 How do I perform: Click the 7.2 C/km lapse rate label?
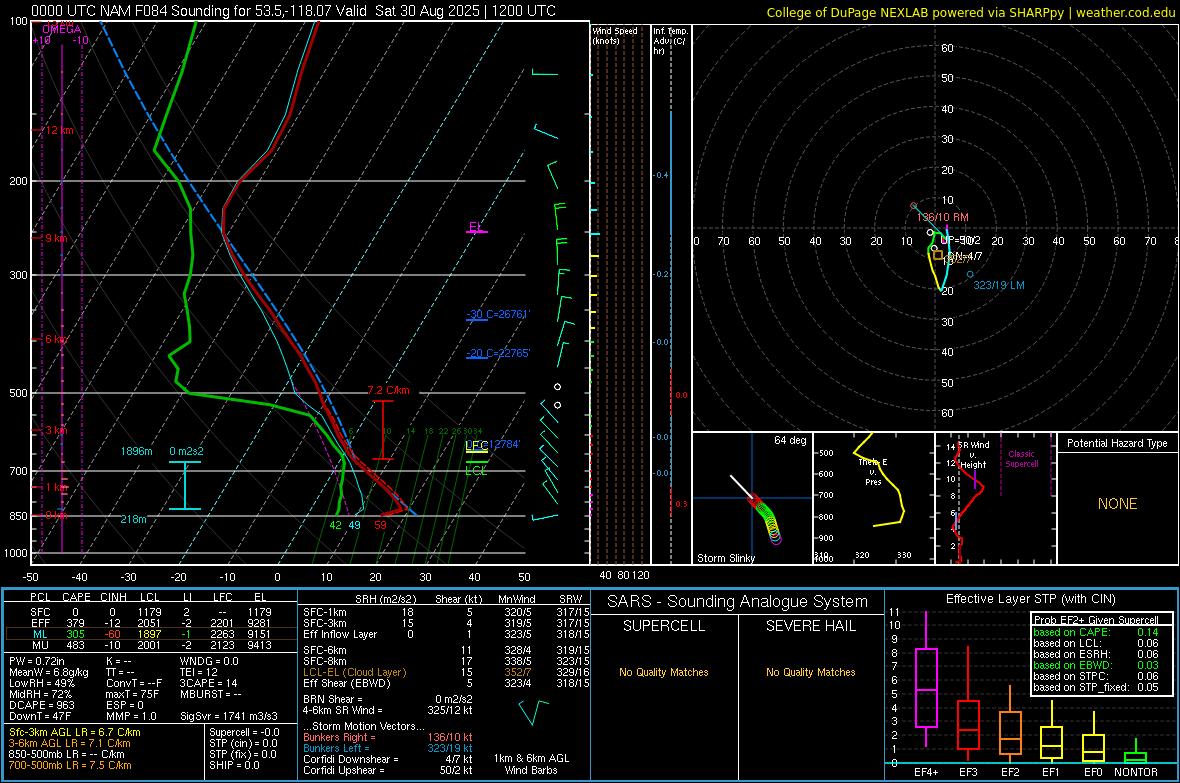(x=388, y=390)
